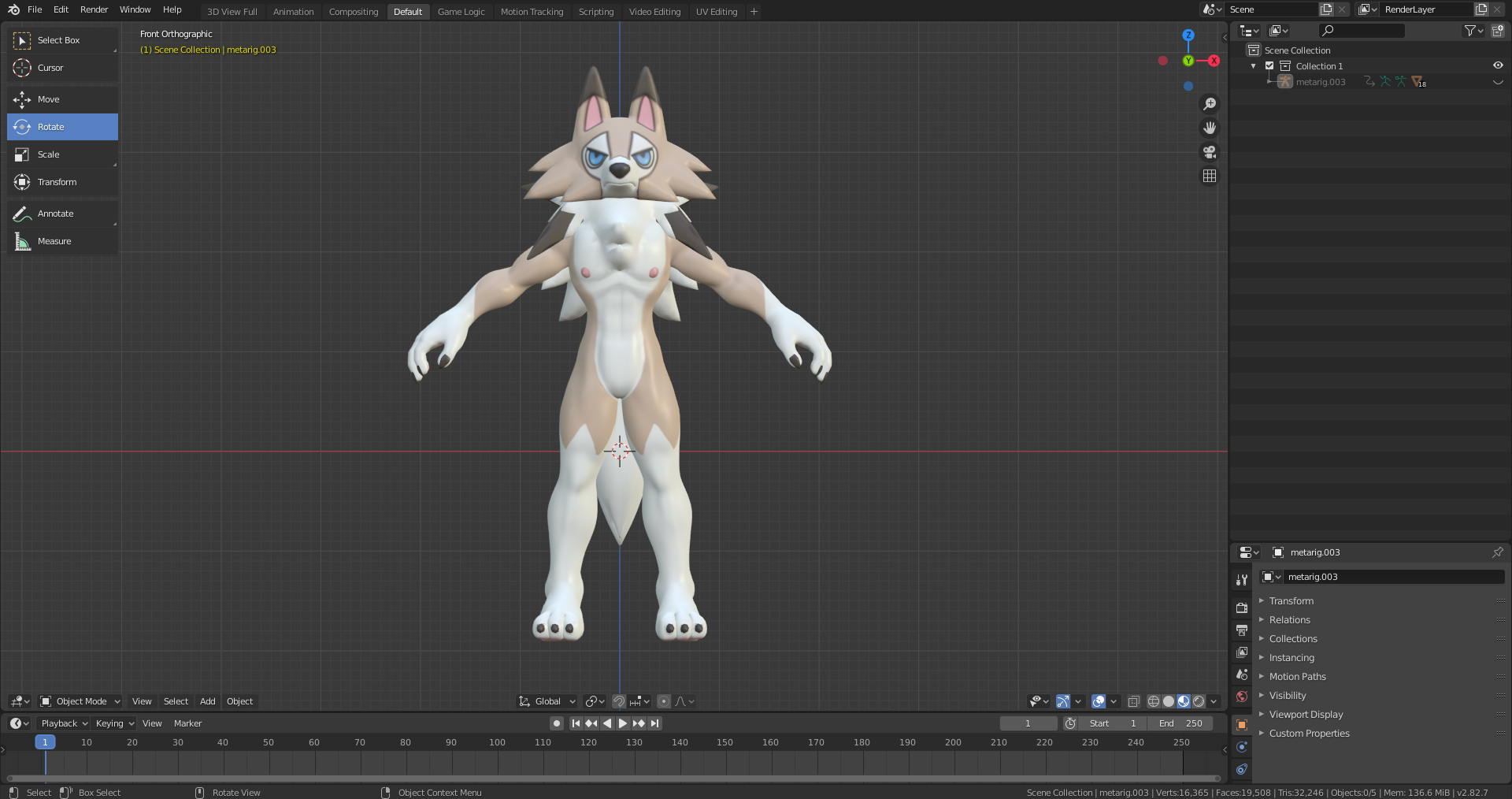The height and width of the screenshot is (799, 1512).
Task: Open the Object Mode dropdown
Action: pyautogui.click(x=80, y=701)
